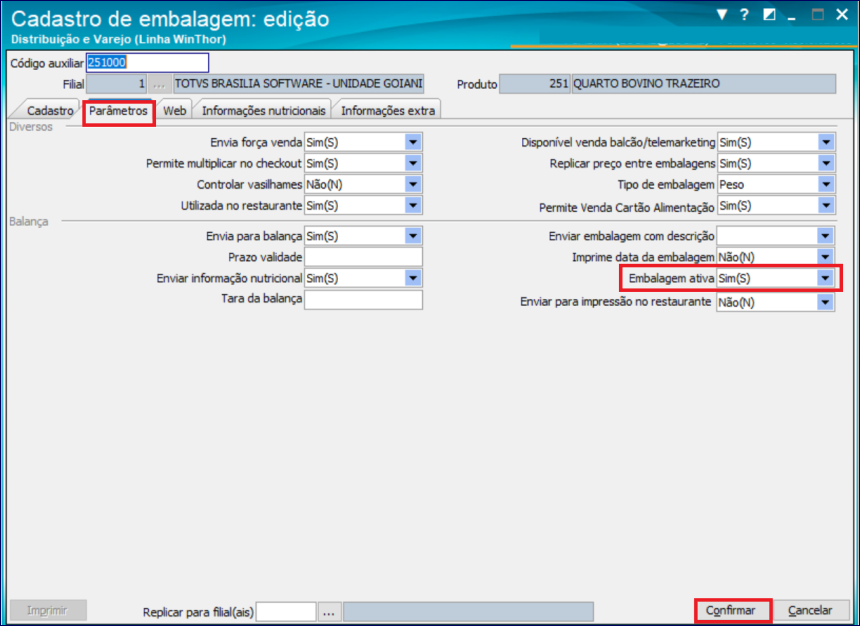Viewport: 860px width, 626px height.
Task: Select the Parâmetros tab
Action: [x=118, y=110]
